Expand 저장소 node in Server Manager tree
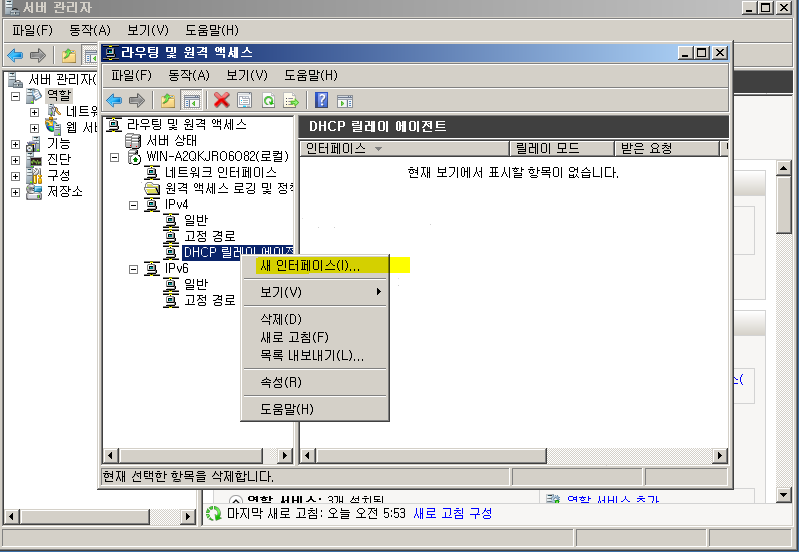Image resolution: width=799 pixels, height=552 pixels. coord(16,192)
